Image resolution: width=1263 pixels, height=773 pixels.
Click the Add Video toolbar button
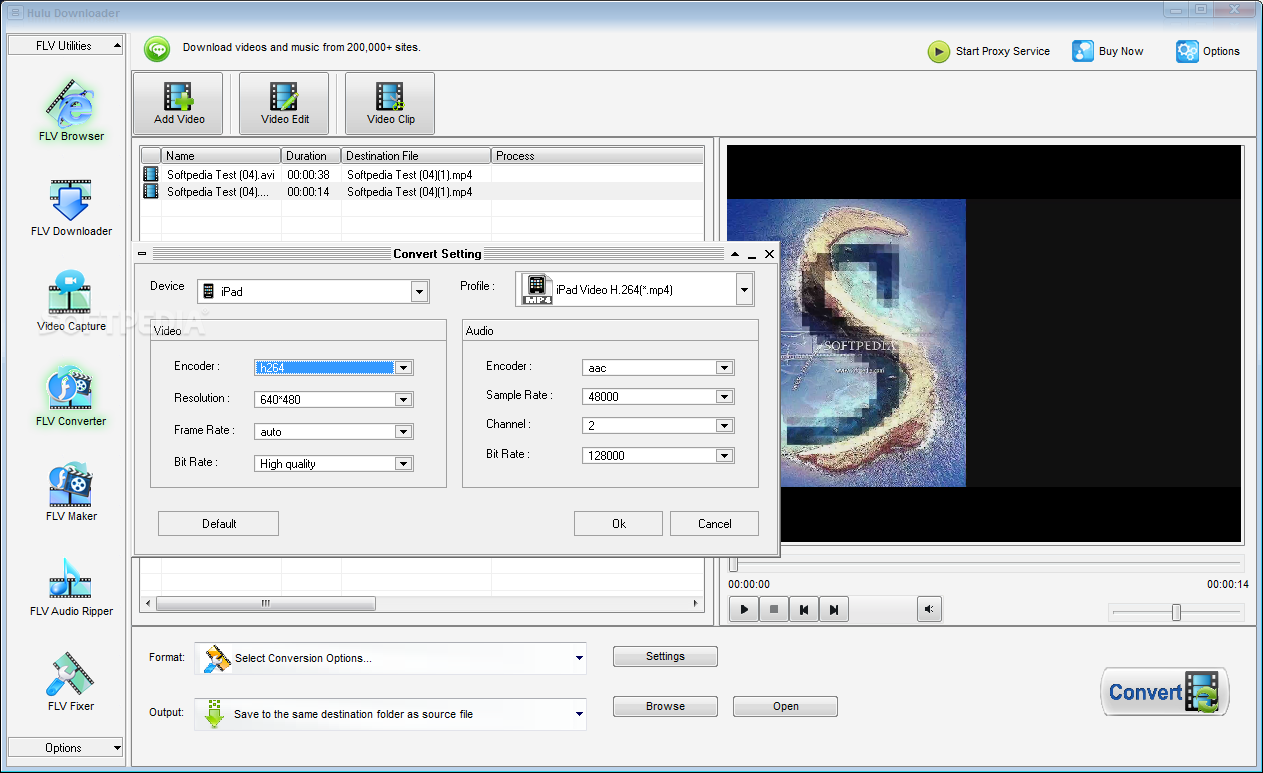pyautogui.click(x=179, y=103)
